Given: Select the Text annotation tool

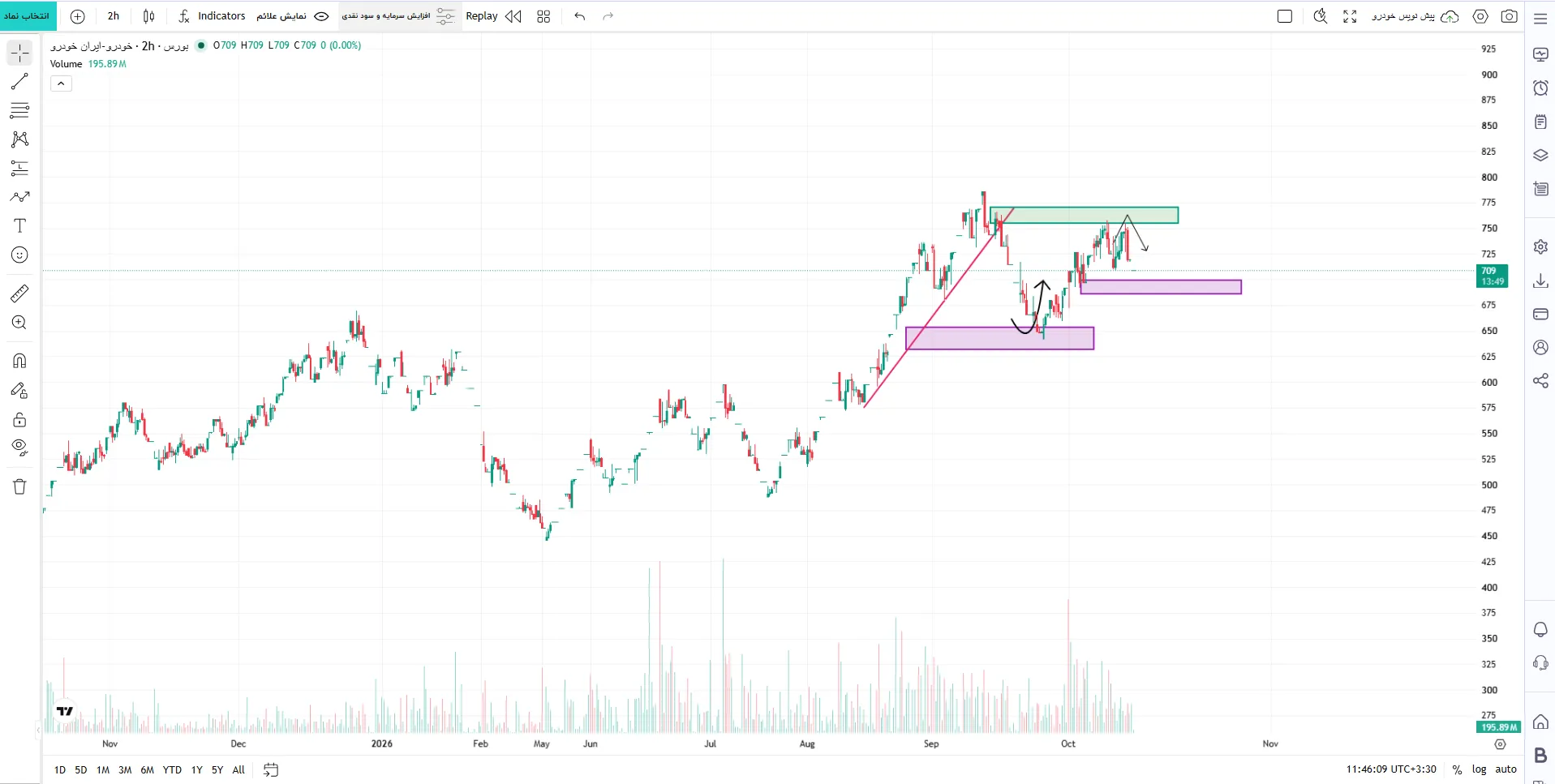Looking at the screenshot, I should 19,226.
